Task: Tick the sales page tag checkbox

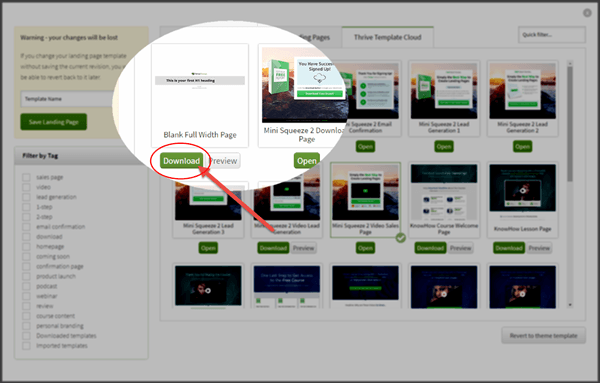Action: pos(26,177)
